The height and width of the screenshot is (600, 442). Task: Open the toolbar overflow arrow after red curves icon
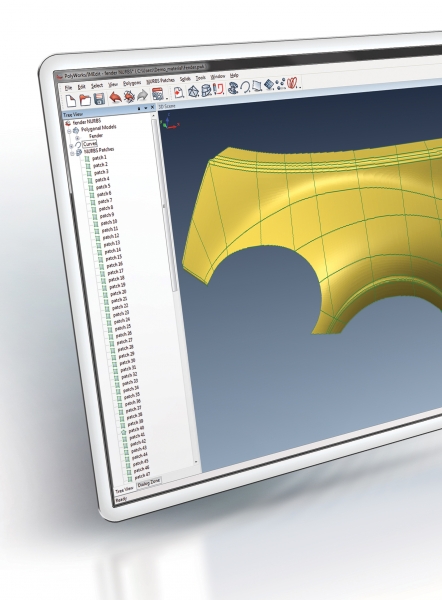click(300, 87)
